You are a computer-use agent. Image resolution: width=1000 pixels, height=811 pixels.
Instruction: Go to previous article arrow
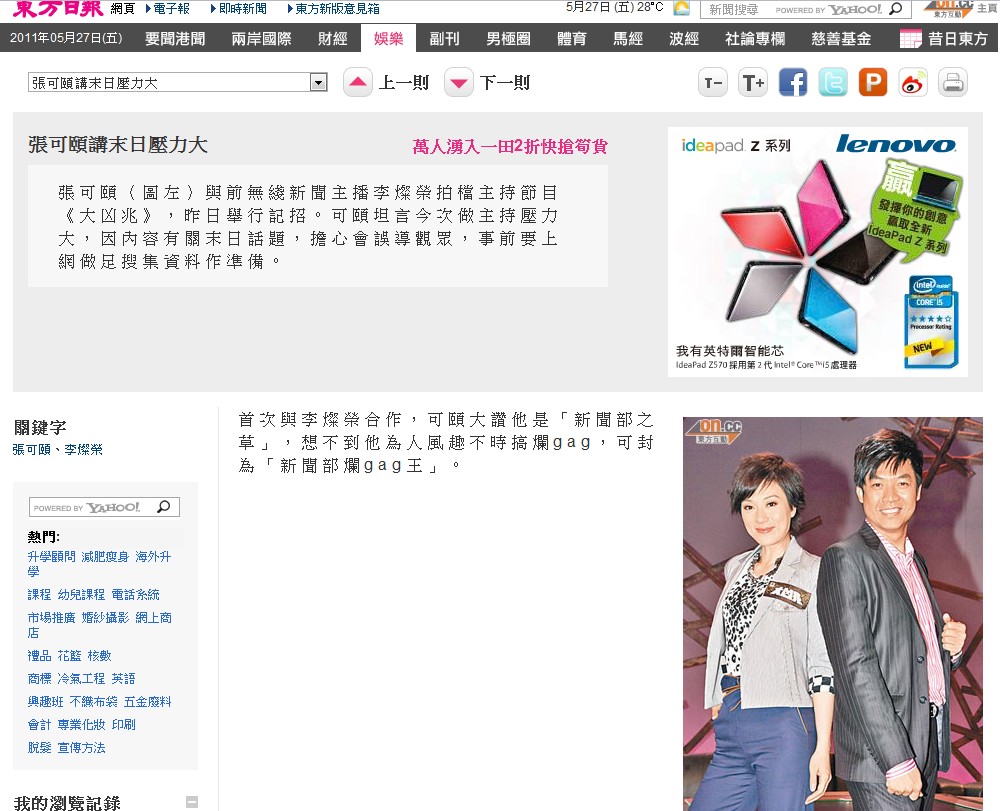[x=358, y=82]
